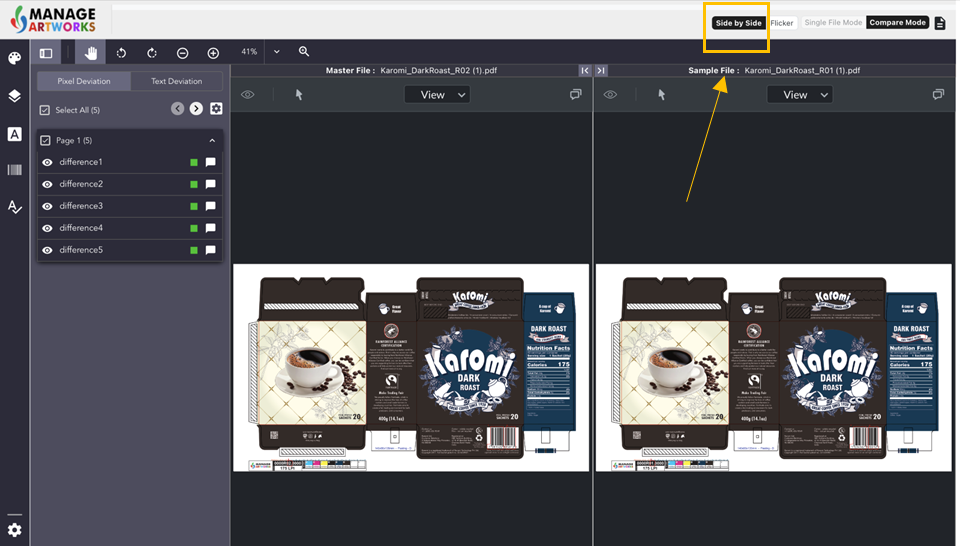Toggle sample pane visibility eye icon
The image size is (960, 548).
(x=610, y=95)
